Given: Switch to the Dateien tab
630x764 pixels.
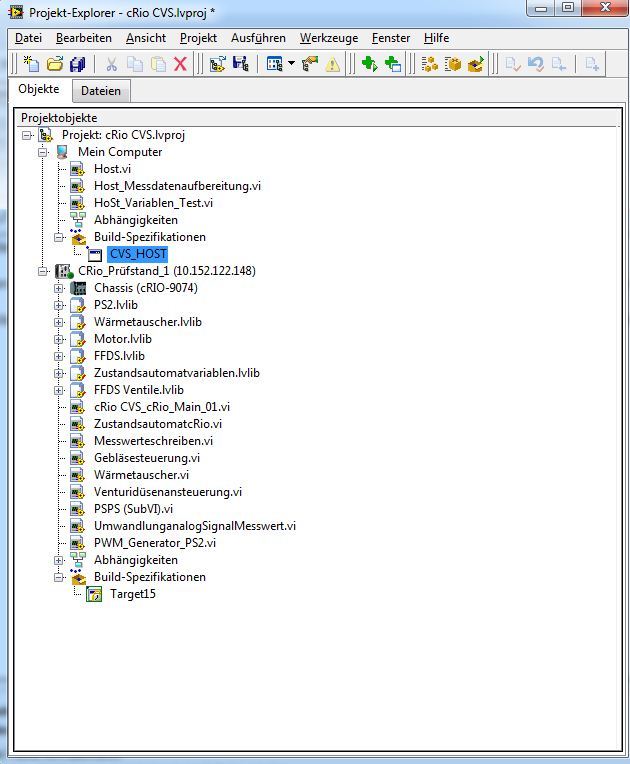Looking at the screenshot, I should point(101,91).
